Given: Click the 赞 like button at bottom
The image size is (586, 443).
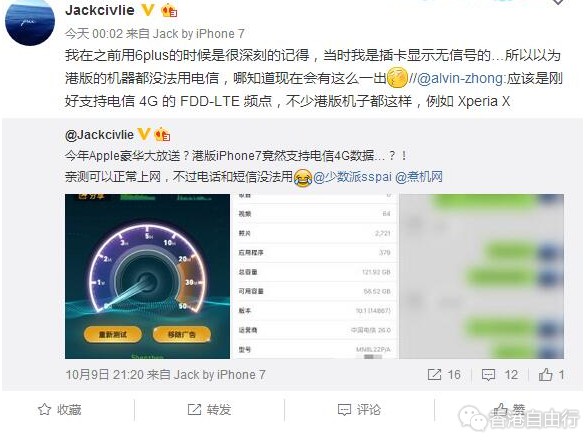Looking at the screenshot, I should (509, 410).
